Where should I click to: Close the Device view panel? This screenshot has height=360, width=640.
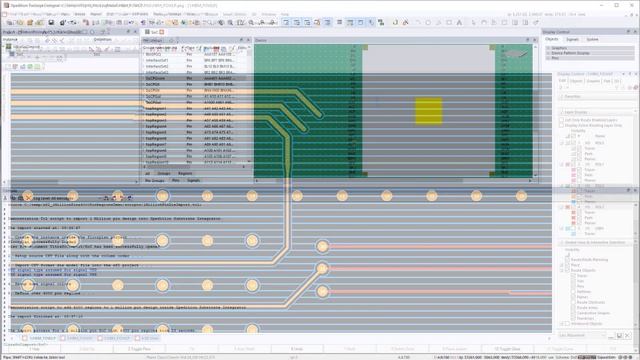(x=535, y=40)
